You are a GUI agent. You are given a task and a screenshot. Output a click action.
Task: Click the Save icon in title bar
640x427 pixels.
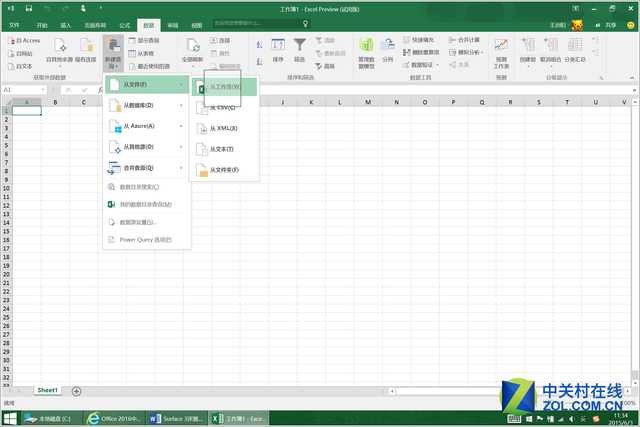coord(29,9)
